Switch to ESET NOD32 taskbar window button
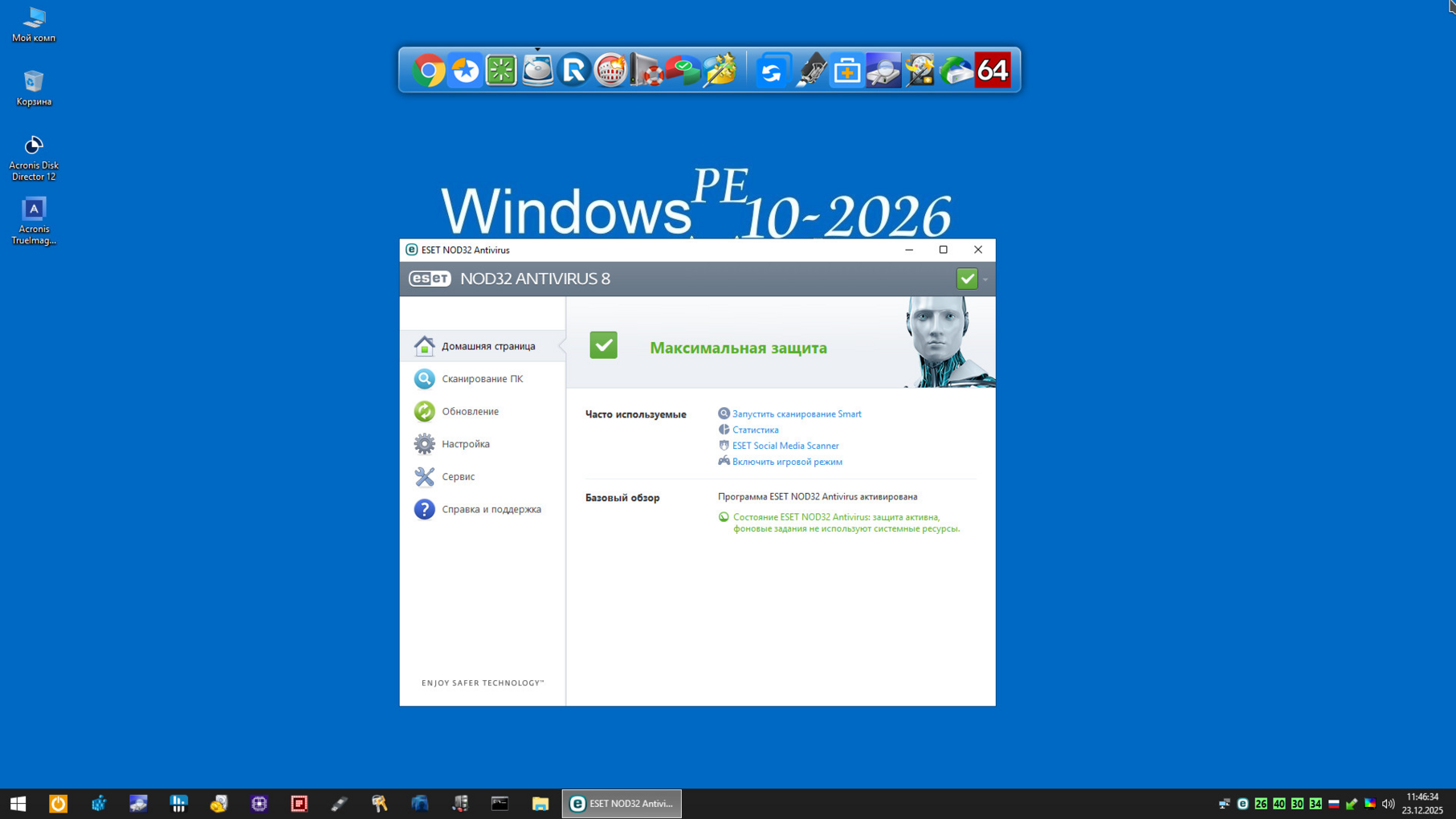This screenshot has height=819, width=1456. click(x=622, y=804)
